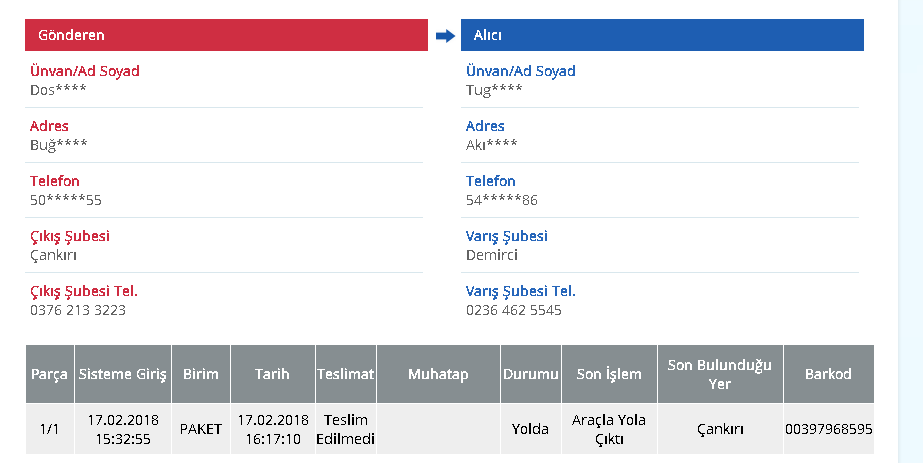Click the Teslim Edilmedi delivery status cell
This screenshot has width=923, height=463.
click(x=346, y=429)
